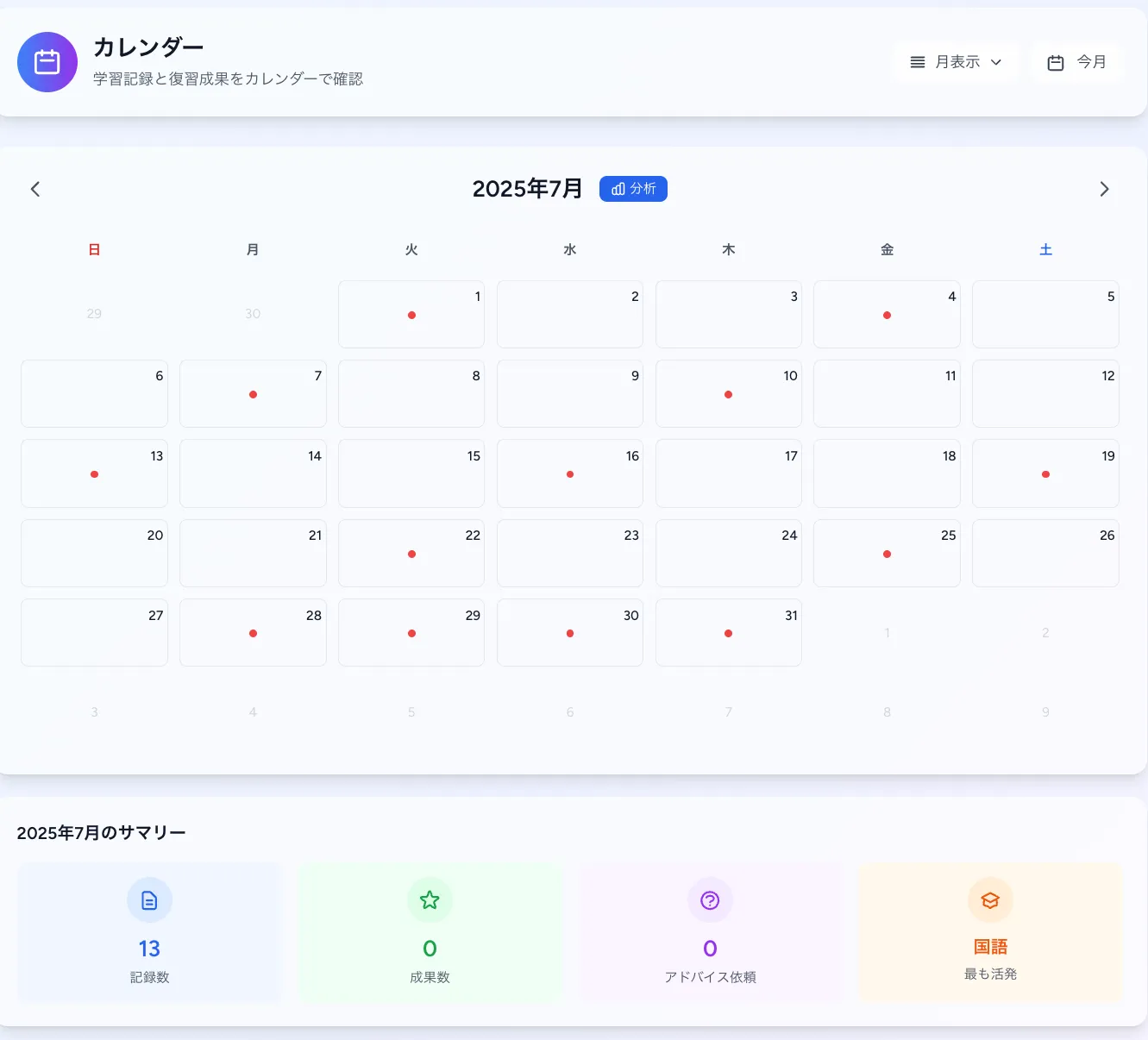Click the orange graduation cap 国語 icon
Viewport: 1148px width, 1040px height.
pyautogui.click(x=990, y=899)
